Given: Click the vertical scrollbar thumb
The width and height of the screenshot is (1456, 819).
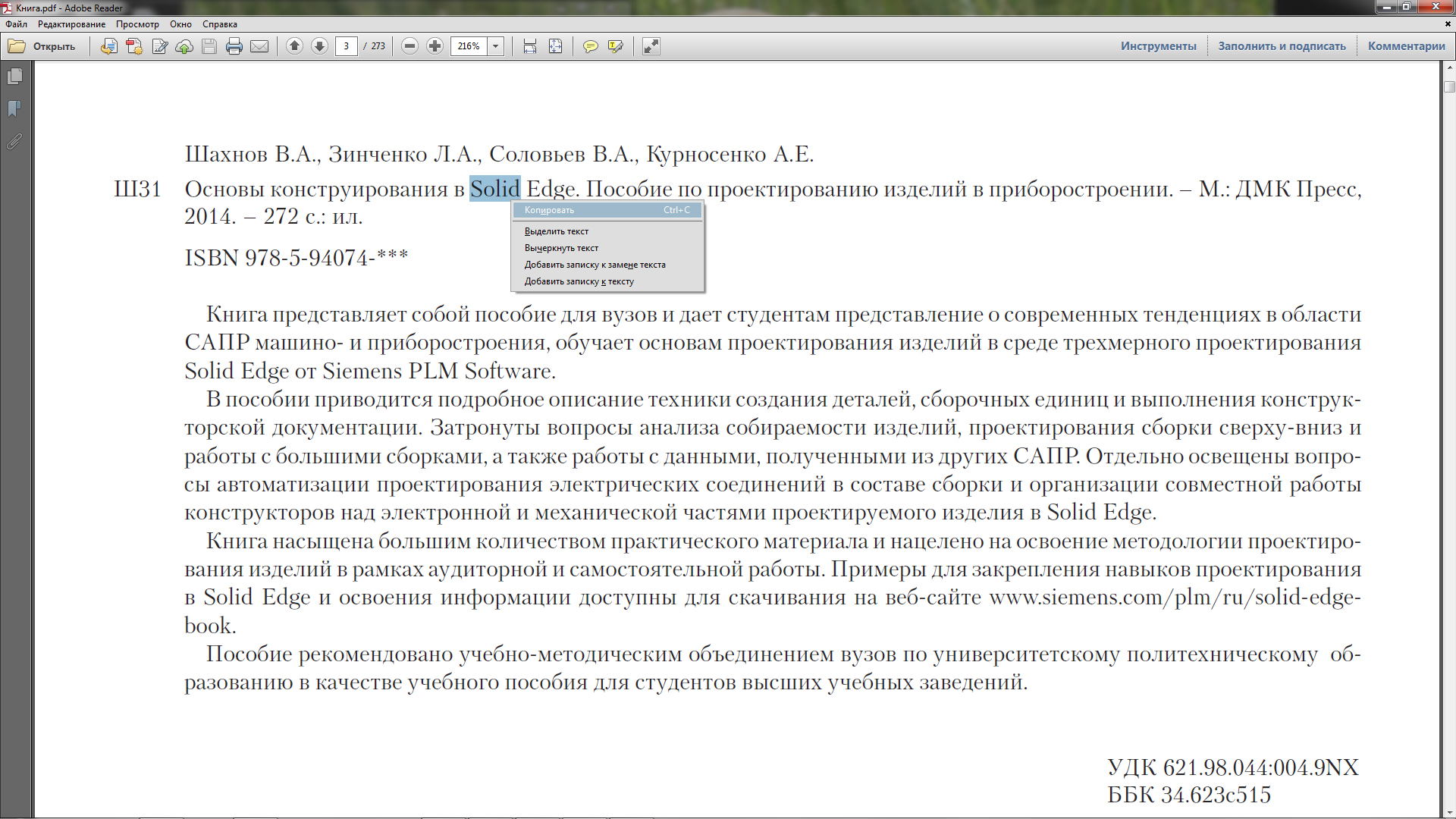Looking at the screenshot, I should coord(1449,86).
